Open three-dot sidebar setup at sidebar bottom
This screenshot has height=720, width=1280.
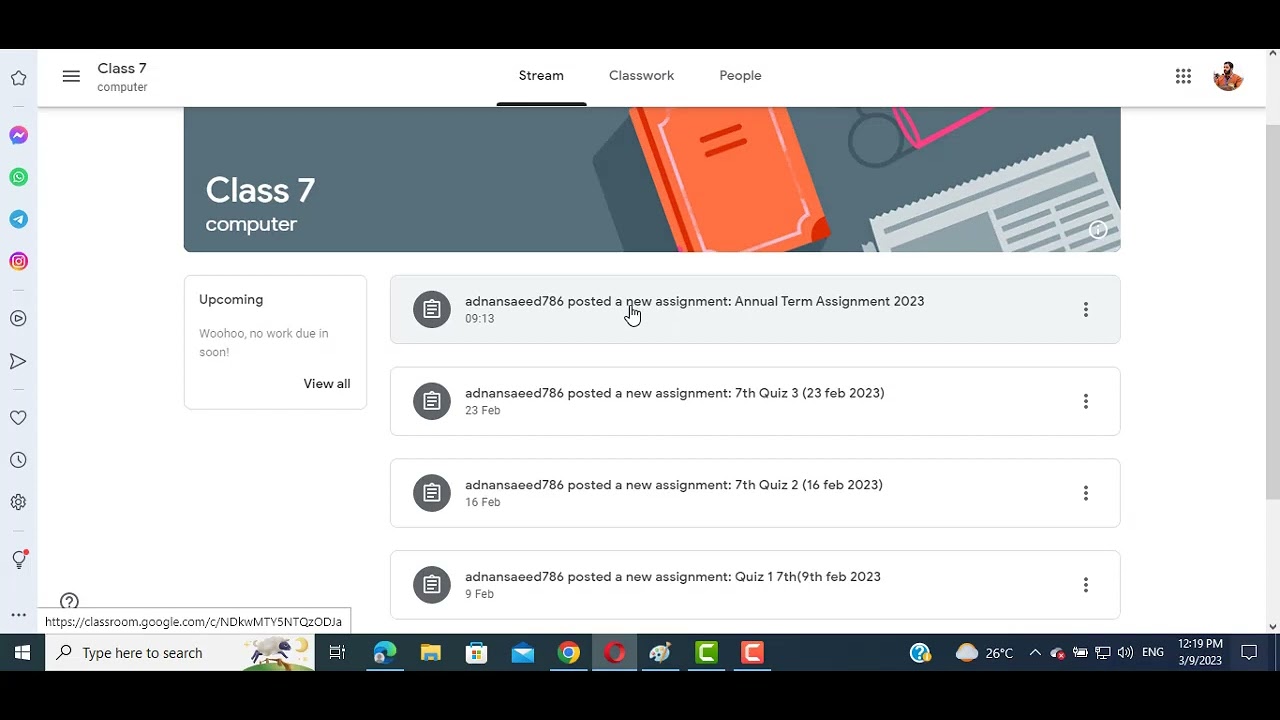tap(19, 615)
